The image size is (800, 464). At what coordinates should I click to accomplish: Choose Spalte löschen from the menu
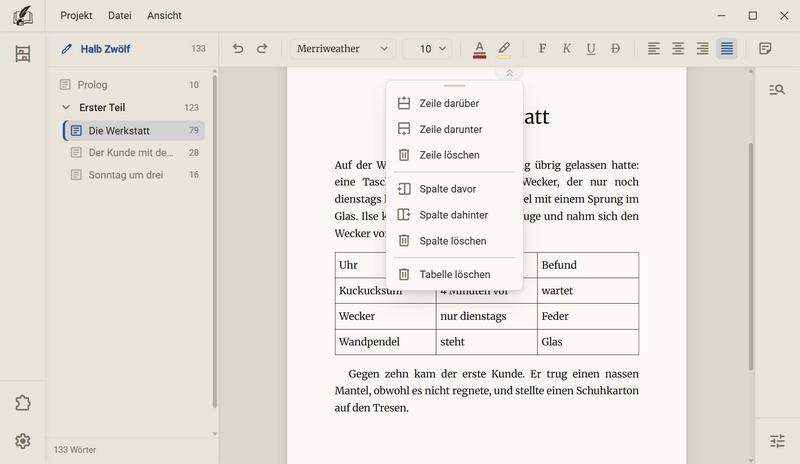click(x=454, y=241)
